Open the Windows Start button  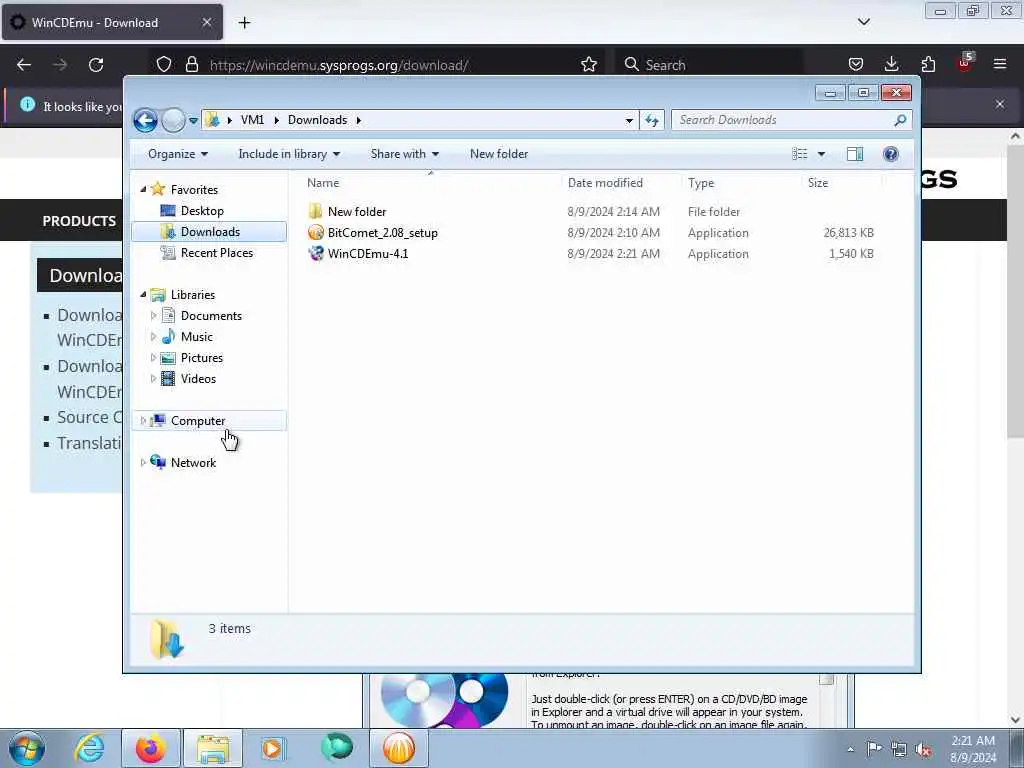[27, 748]
